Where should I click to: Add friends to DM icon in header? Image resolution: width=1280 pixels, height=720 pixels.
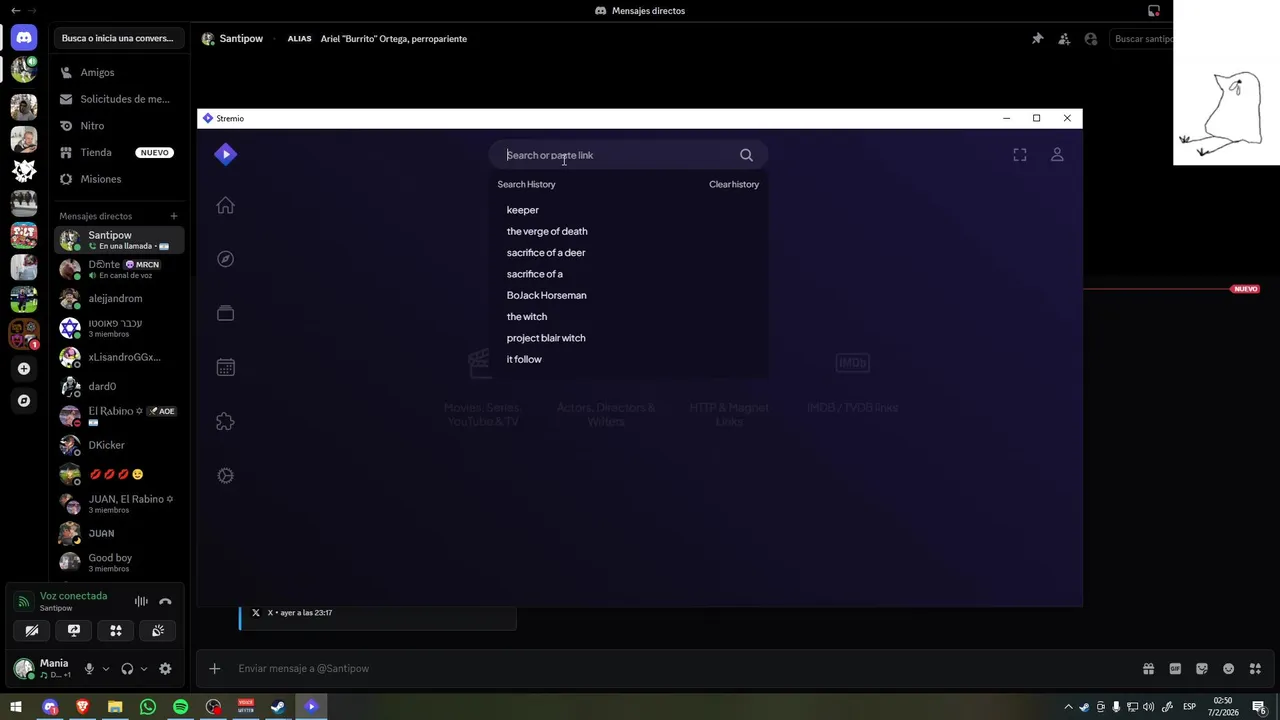1064,39
